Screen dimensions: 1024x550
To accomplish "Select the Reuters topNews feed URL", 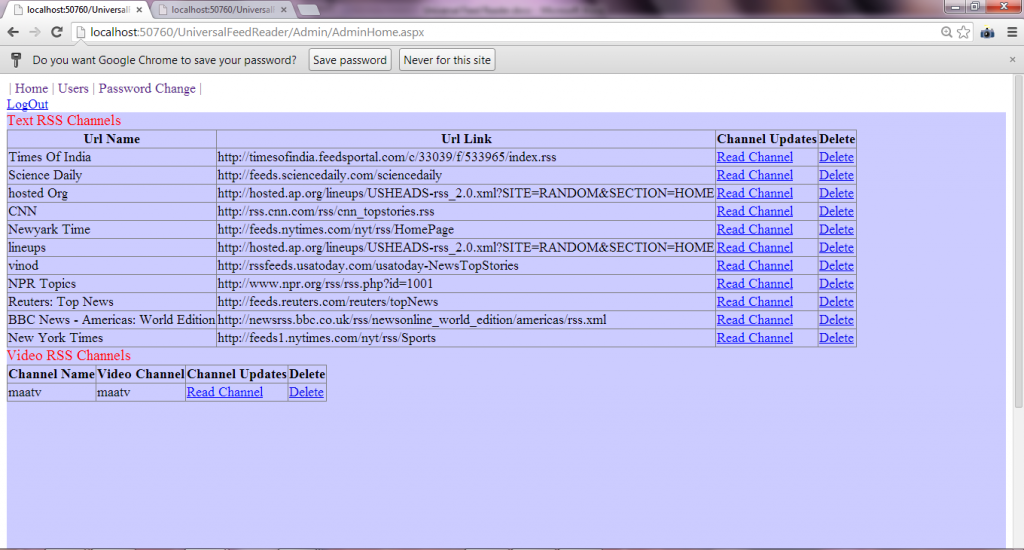I will (x=328, y=302).
